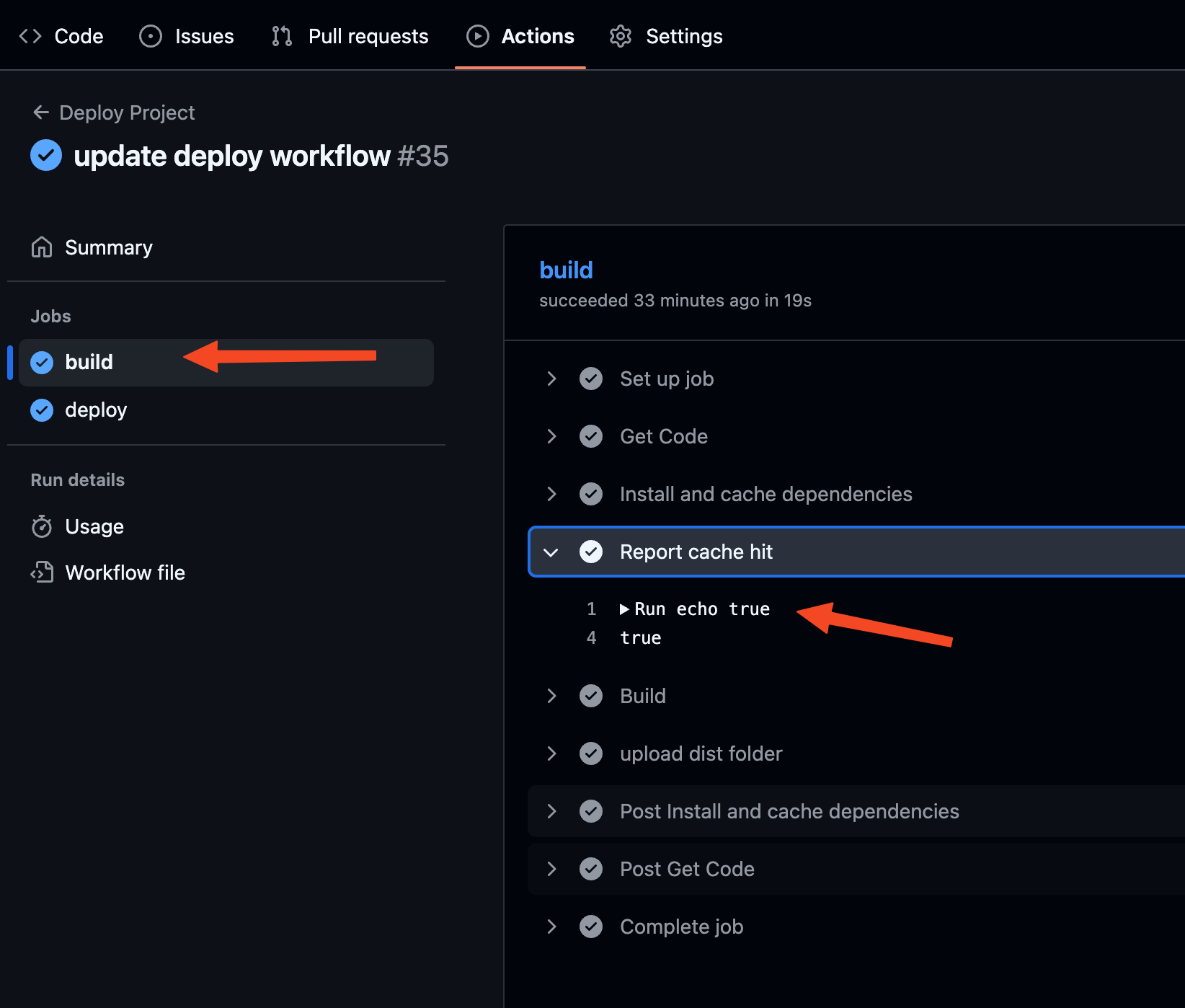Select the deploy job in sidebar
1185x1008 pixels.
pos(96,410)
